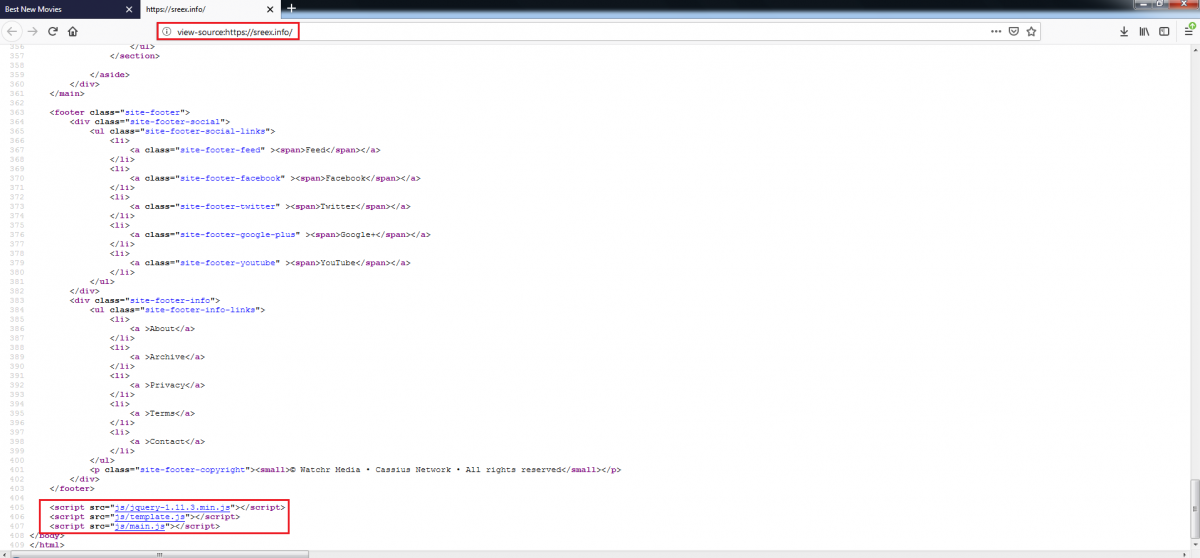Open the js/jquery-1.11.3.min.js link
1200x558 pixels.
pyautogui.click(x=175, y=507)
